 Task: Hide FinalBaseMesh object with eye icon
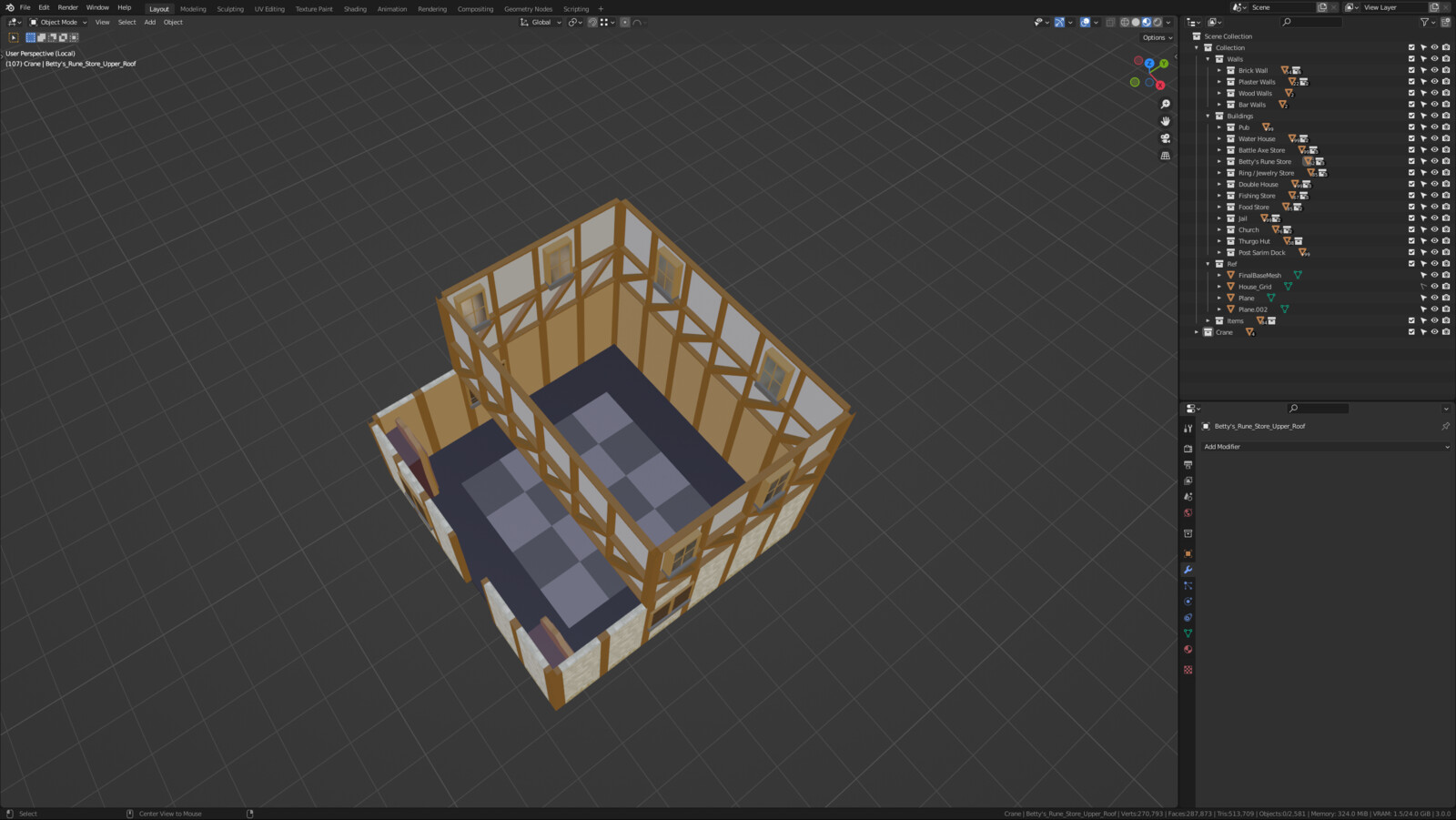point(1434,275)
